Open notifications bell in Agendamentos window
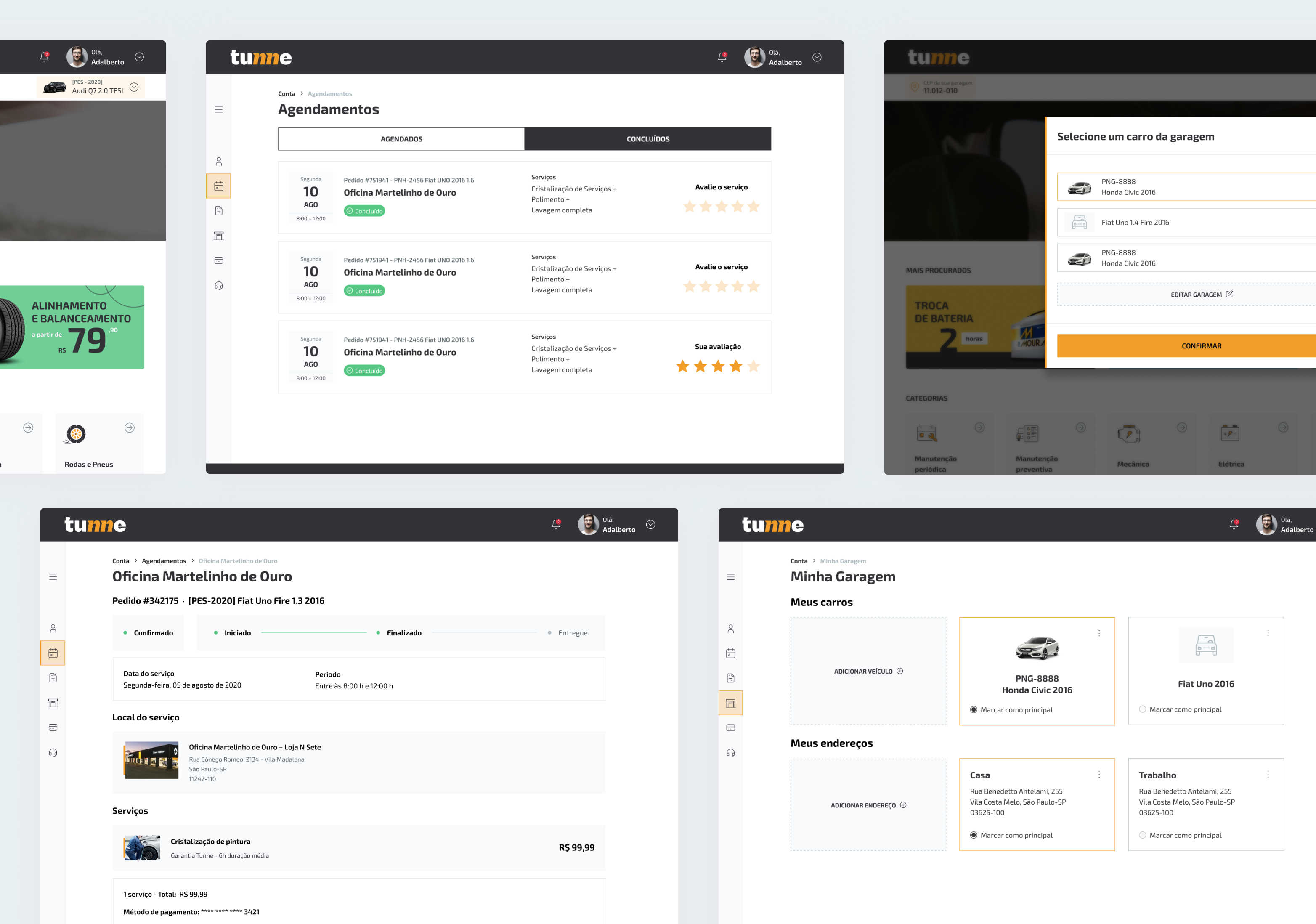The width and height of the screenshot is (1316, 924). [722, 57]
